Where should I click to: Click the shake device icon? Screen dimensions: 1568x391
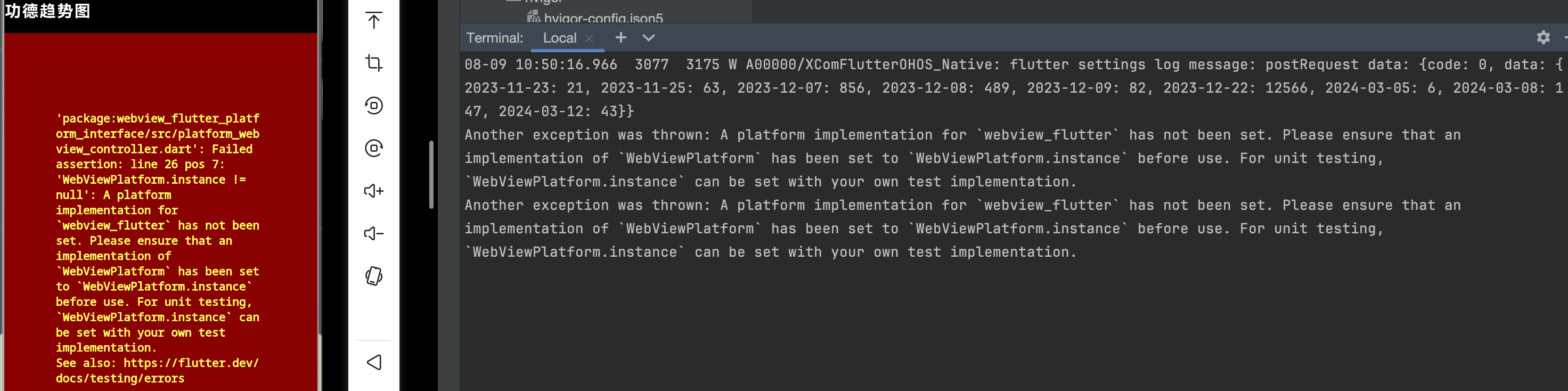(374, 276)
